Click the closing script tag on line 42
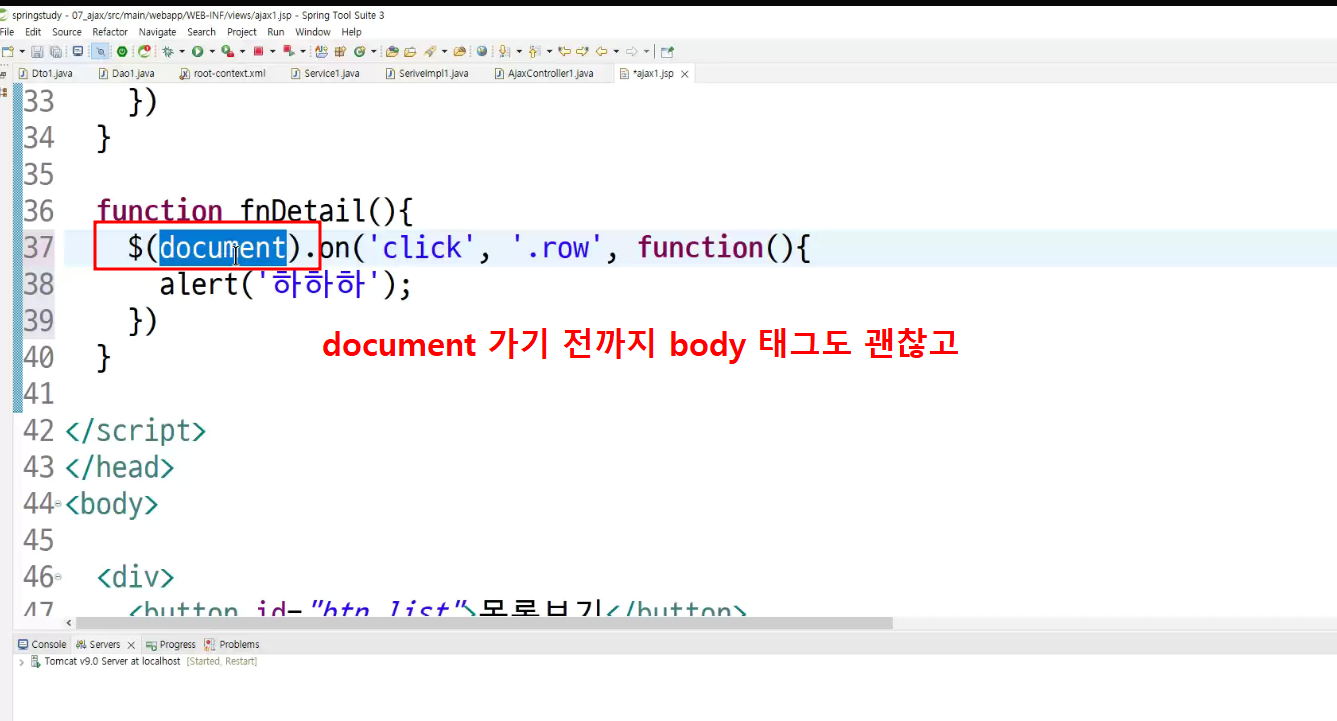Screen dimensions: 1337x721 point(135,431)
